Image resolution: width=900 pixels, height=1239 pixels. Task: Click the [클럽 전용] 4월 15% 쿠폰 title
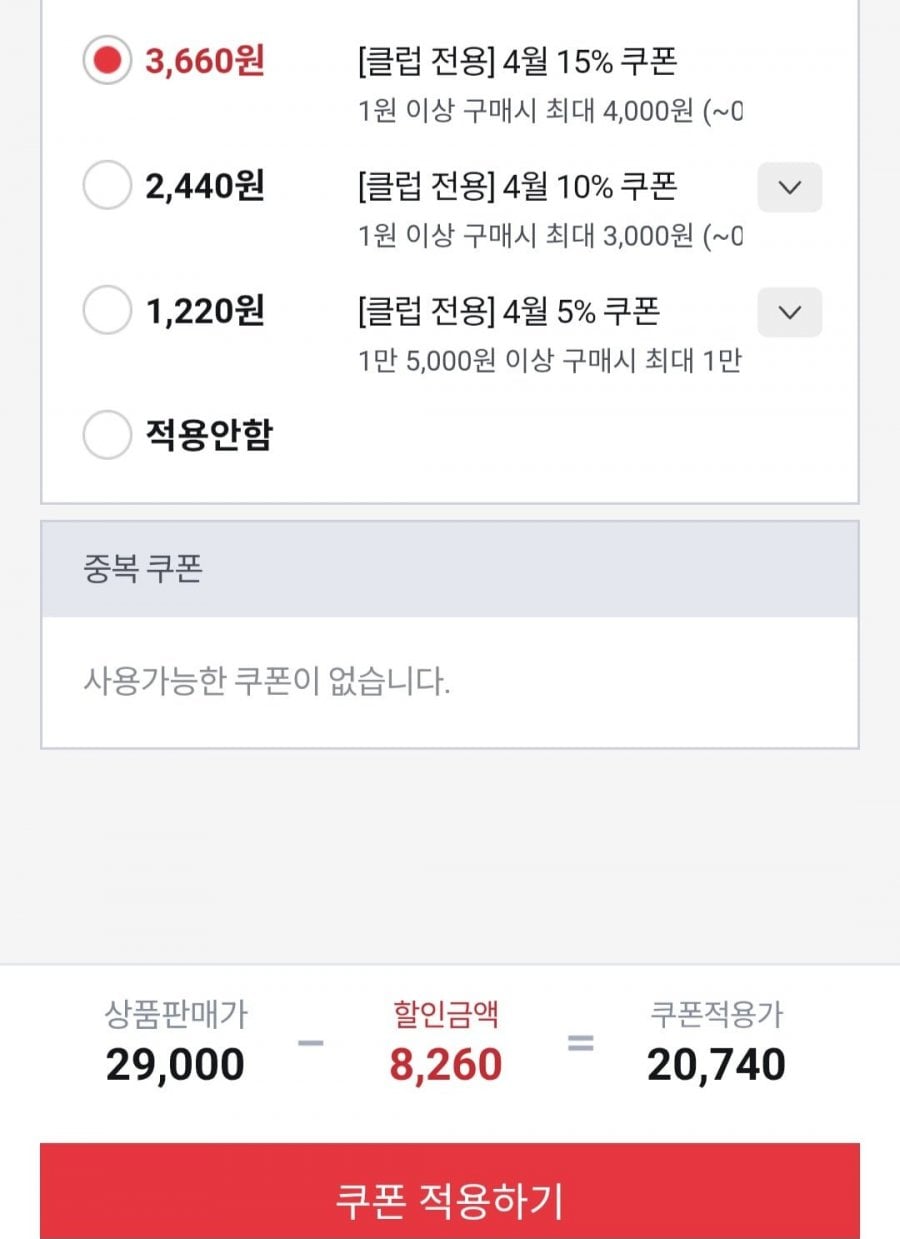[517, 62]
